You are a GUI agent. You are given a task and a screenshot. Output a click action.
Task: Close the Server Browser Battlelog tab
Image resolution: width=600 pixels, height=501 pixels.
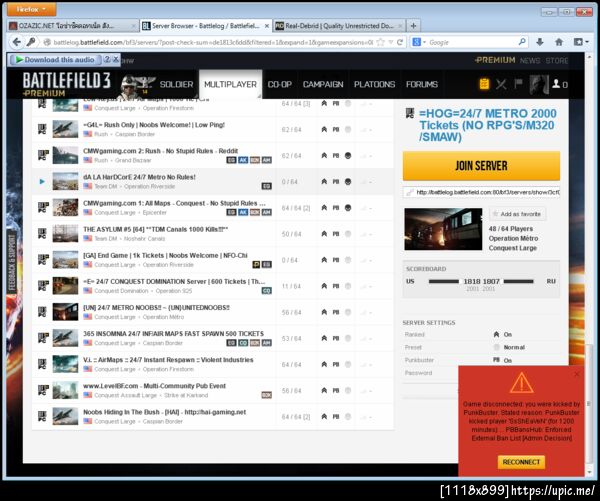coord(267,26)
